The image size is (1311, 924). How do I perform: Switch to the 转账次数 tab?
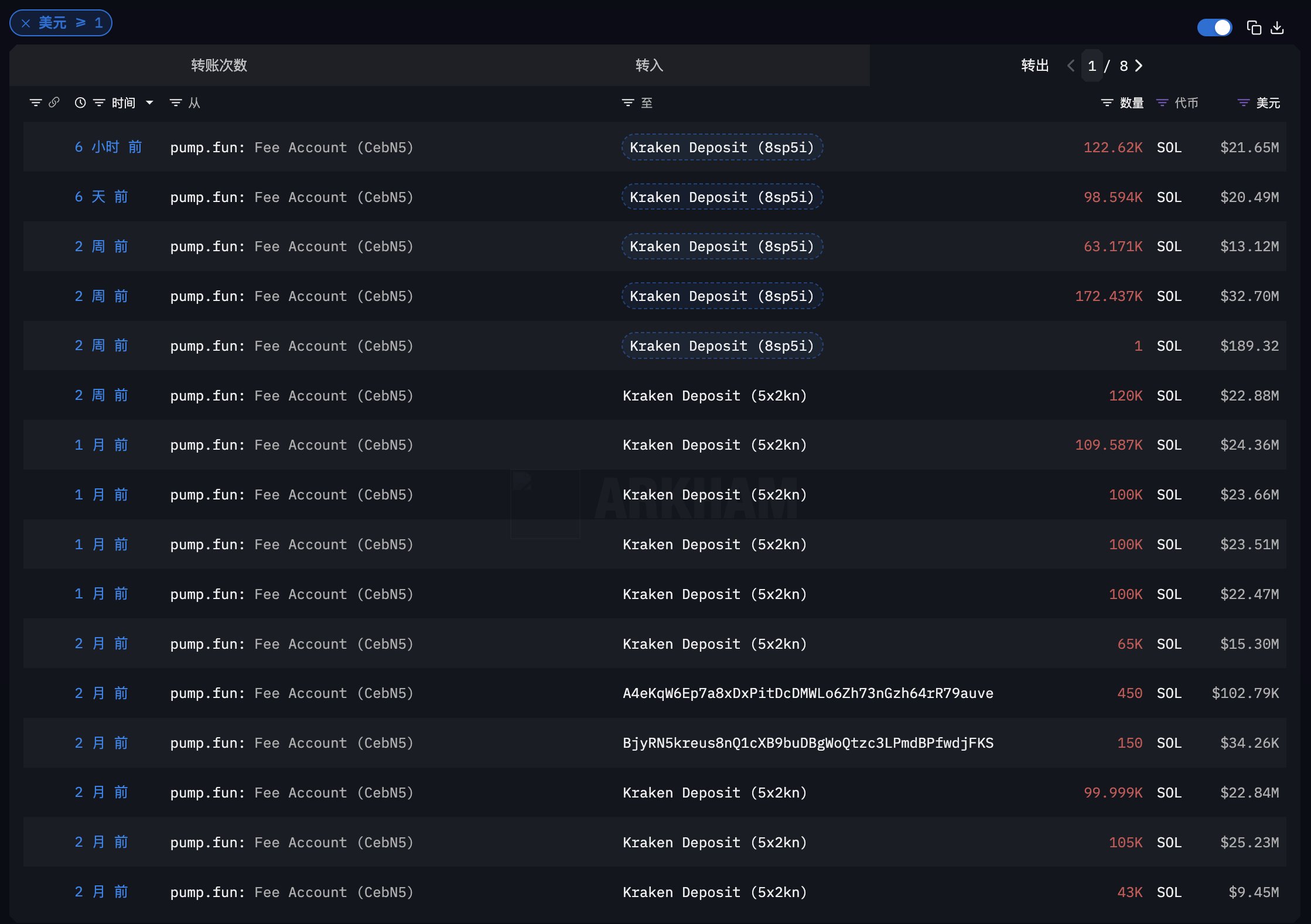(x=219, y=65)
